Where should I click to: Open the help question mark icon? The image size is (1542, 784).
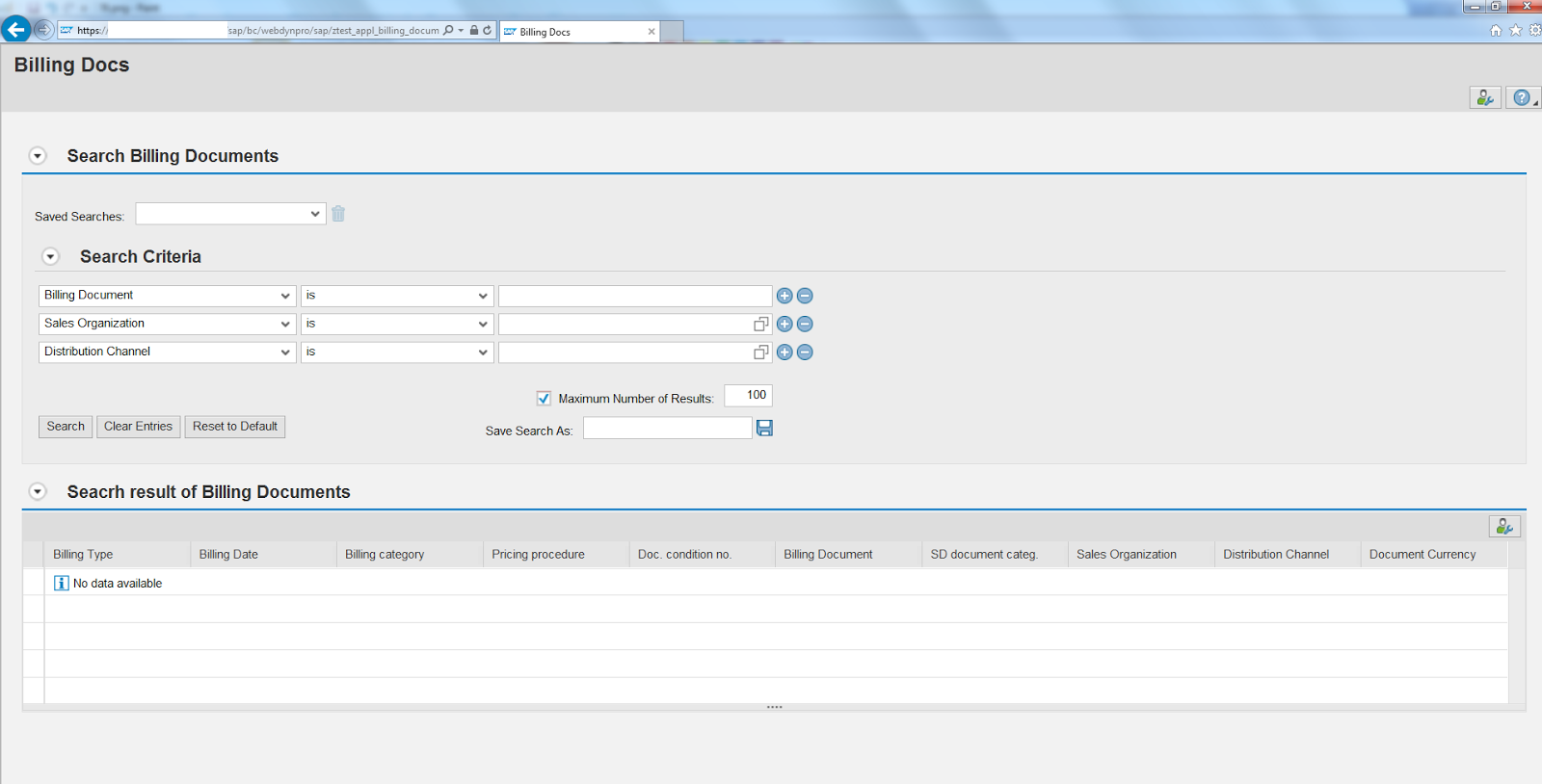pos(1522,97)
